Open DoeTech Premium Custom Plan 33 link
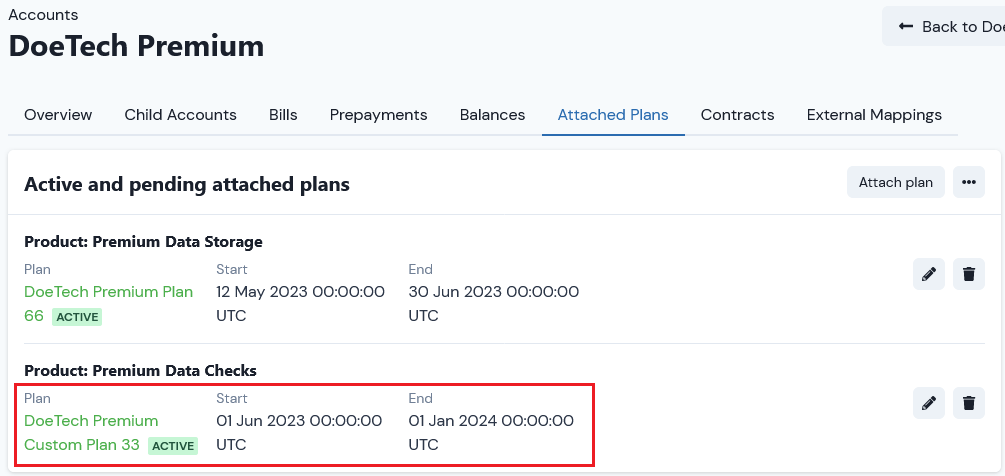1005x476 pixels. click(x=91, y=432)
